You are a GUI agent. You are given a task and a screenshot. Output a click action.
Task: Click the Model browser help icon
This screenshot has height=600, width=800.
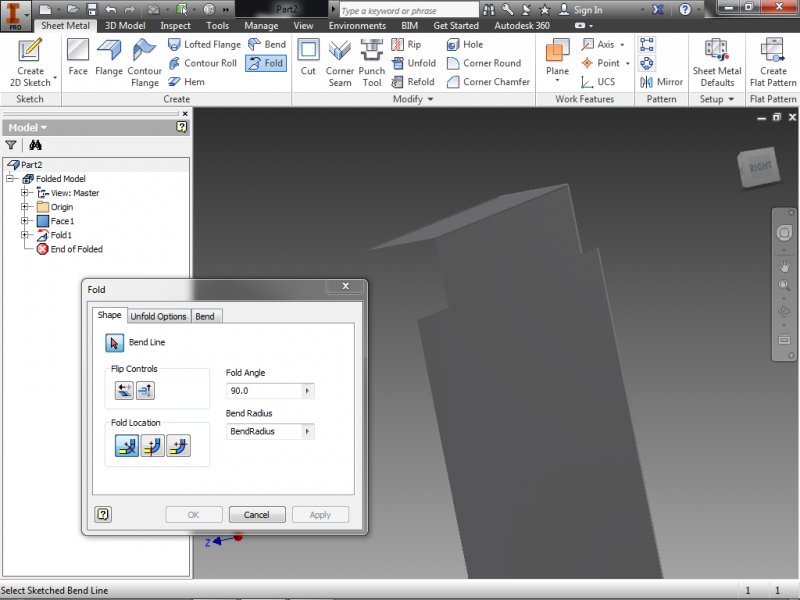click(182, 127)
